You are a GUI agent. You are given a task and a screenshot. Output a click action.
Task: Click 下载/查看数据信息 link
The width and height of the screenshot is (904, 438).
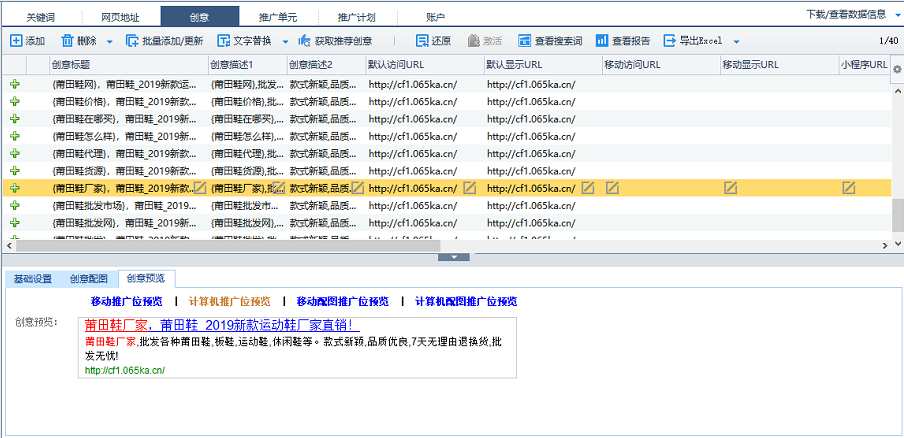pyautogui.click(x=845, y=14)
